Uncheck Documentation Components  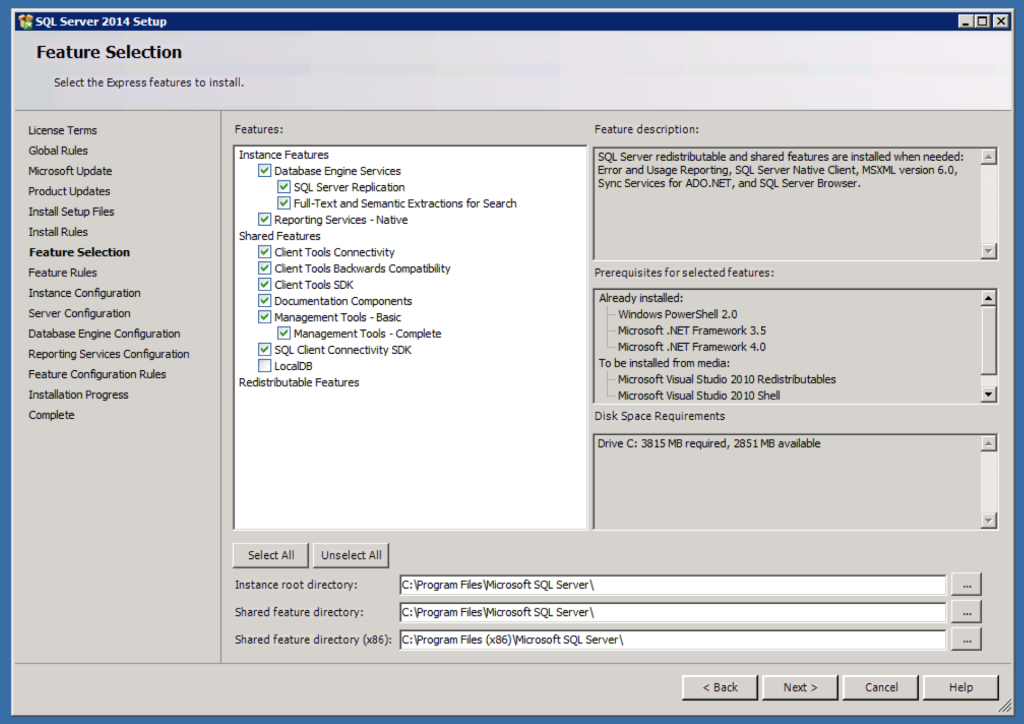click(x=264, y=300)
